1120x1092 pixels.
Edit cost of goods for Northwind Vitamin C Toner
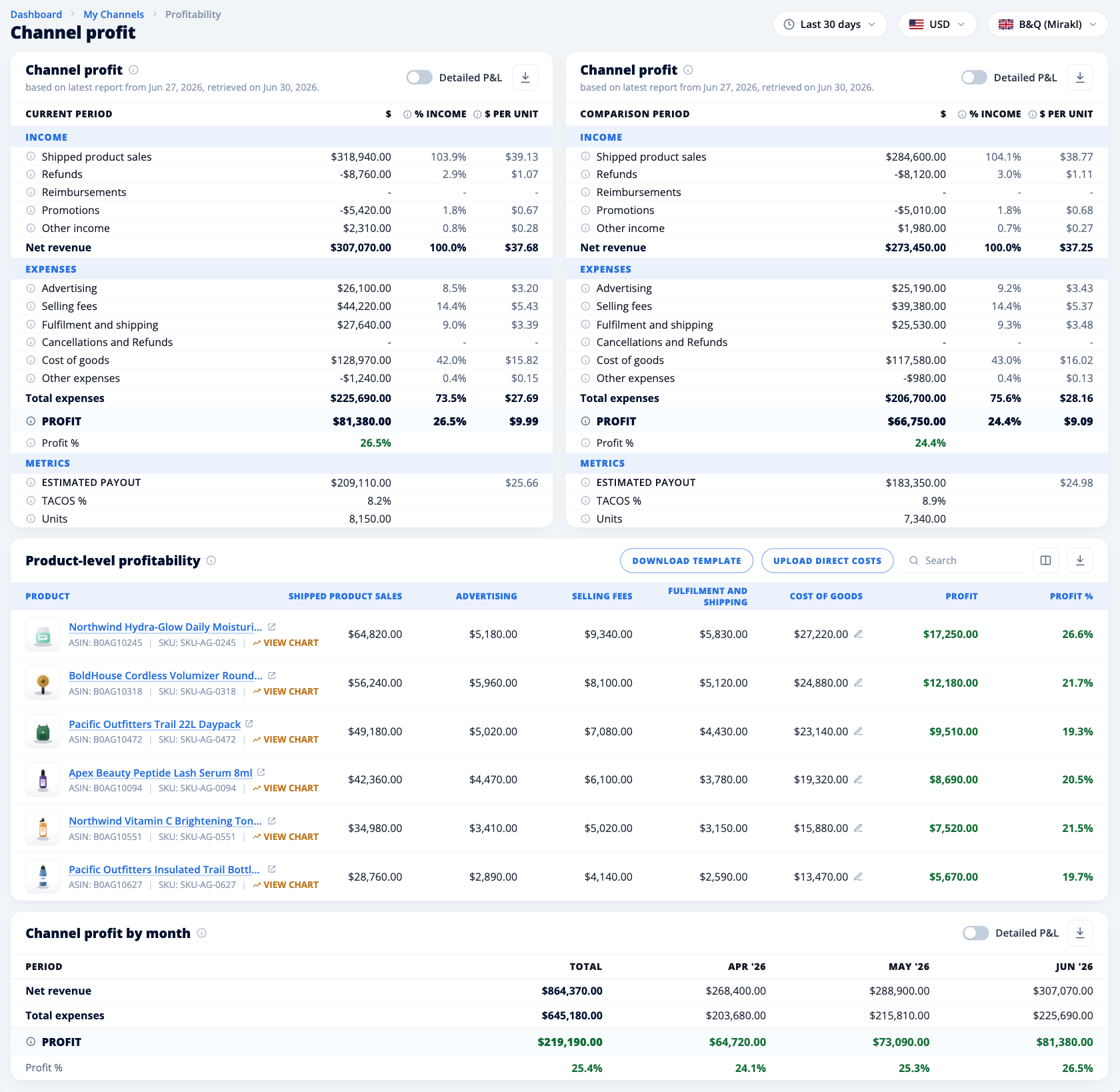pos(858,828)
